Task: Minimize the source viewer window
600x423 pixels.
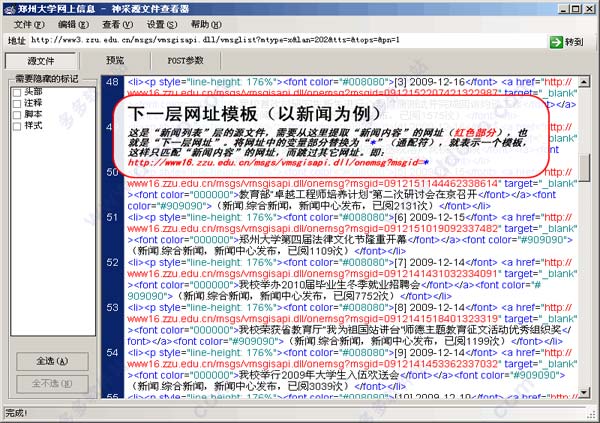Action: click(563, 9)
